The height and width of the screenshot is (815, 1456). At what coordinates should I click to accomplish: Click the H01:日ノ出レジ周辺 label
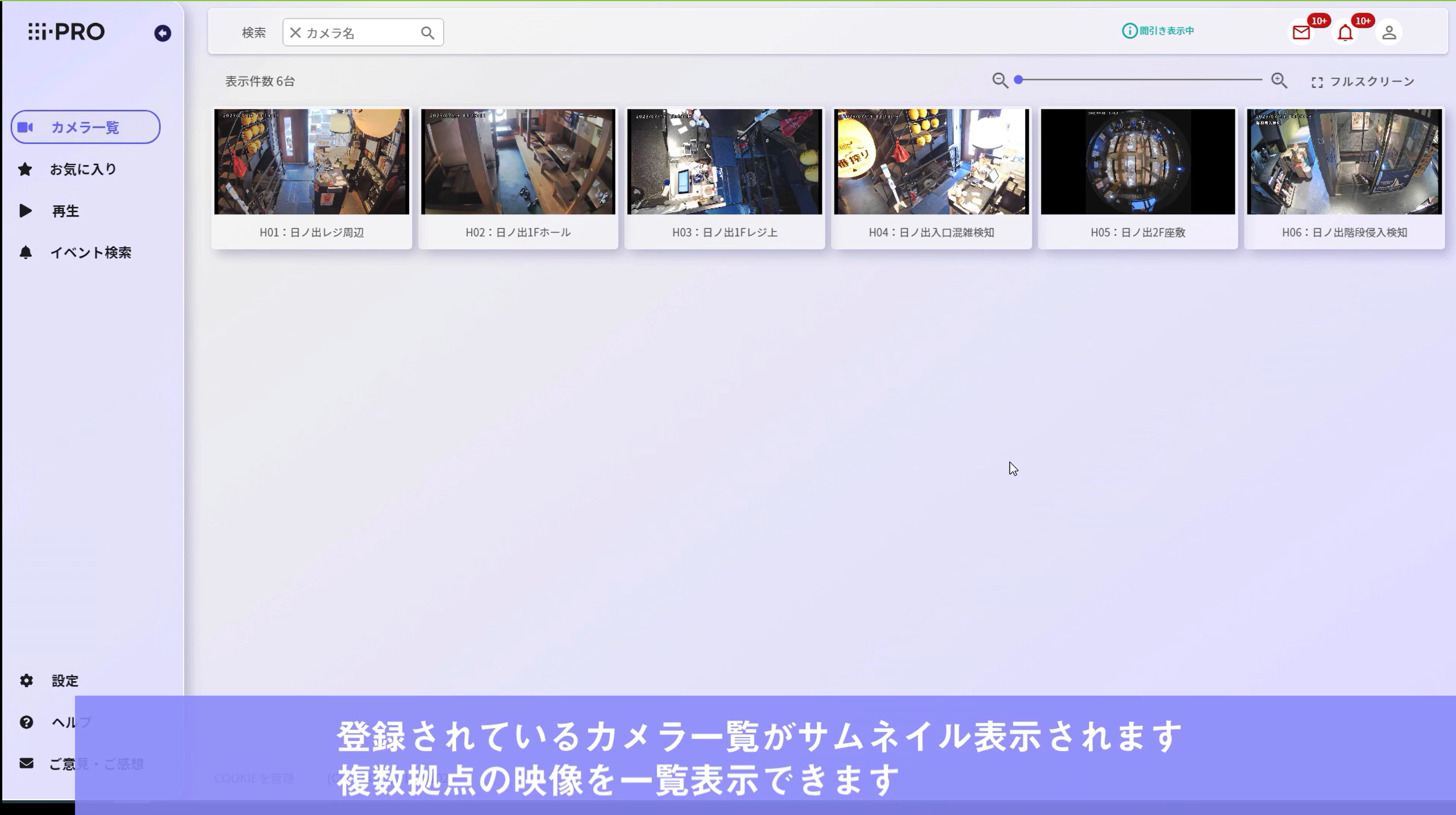point(311,232)
